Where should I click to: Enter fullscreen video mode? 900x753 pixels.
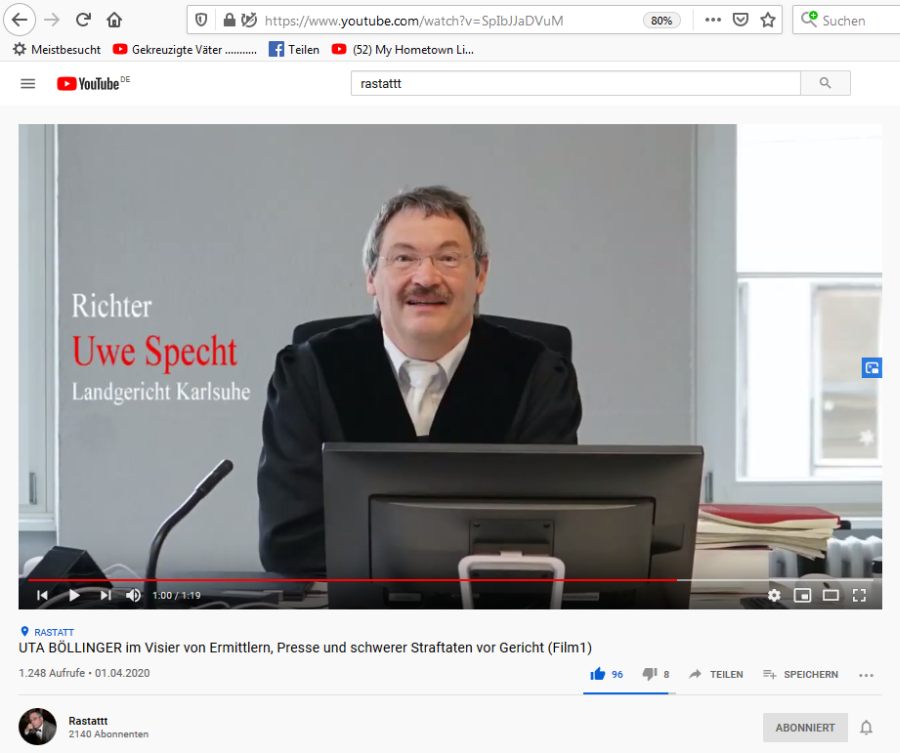coord(859,595)
